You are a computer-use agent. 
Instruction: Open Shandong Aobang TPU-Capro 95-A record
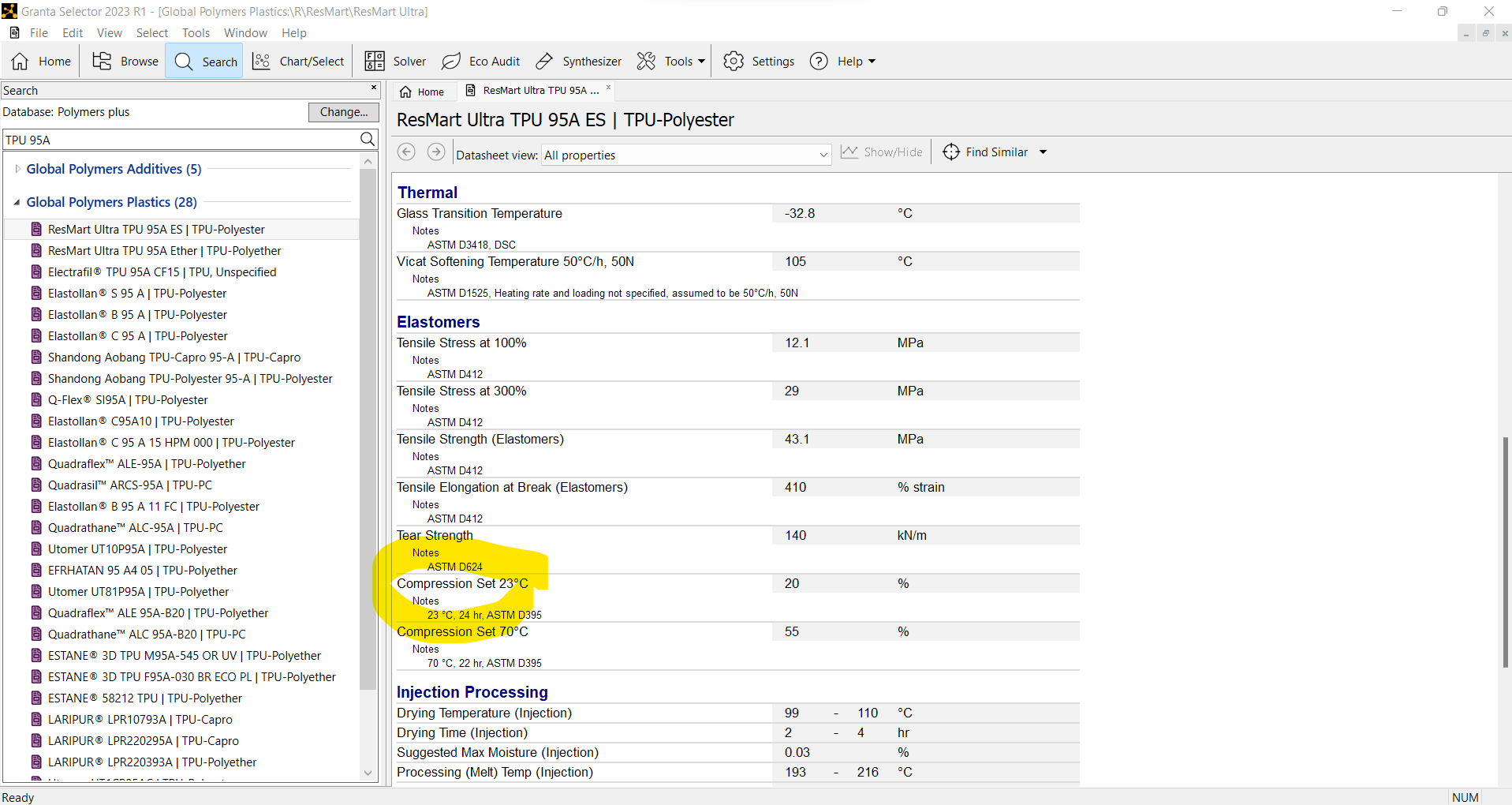[174, 357]
